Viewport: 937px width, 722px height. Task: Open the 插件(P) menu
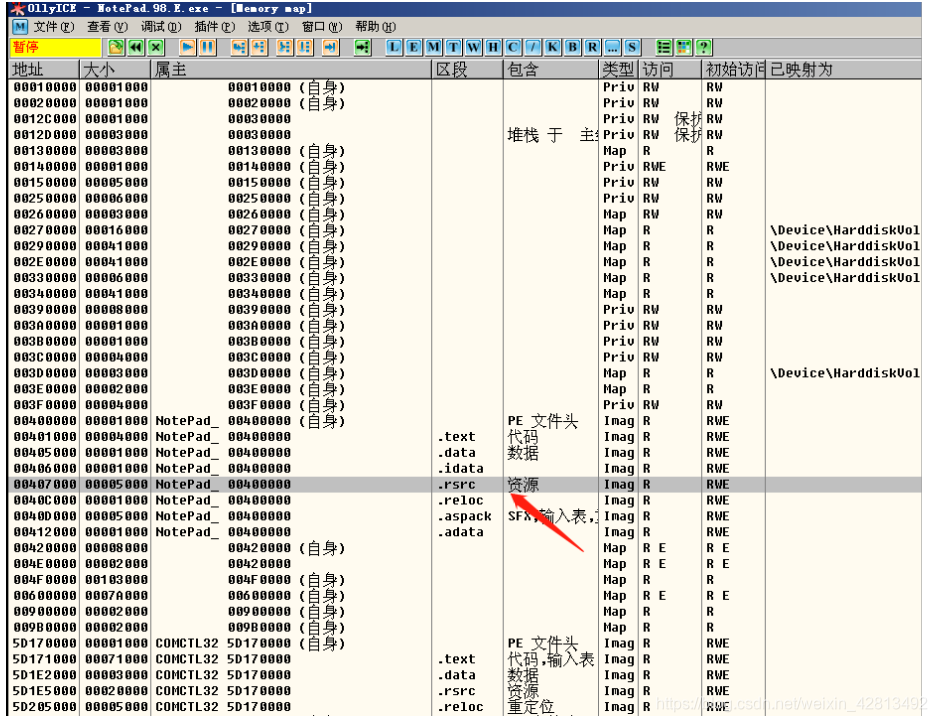(215, 27)
